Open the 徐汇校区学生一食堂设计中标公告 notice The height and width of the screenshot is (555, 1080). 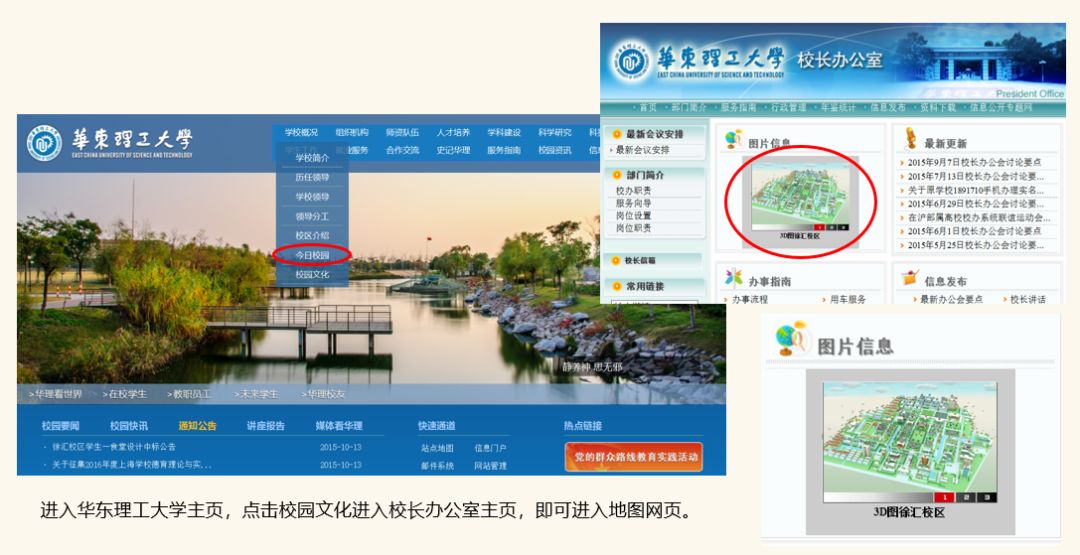pyautogui.click(x=114, y=447)
